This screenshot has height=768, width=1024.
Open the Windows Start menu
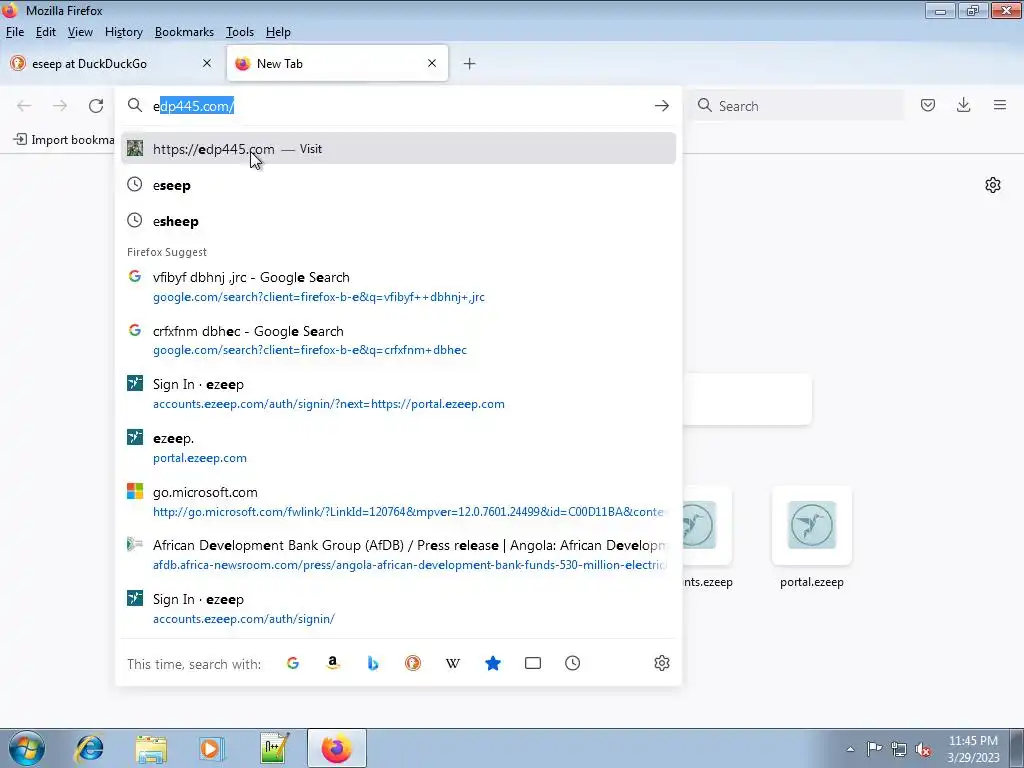pyautogui.click(x=27, y=748)
